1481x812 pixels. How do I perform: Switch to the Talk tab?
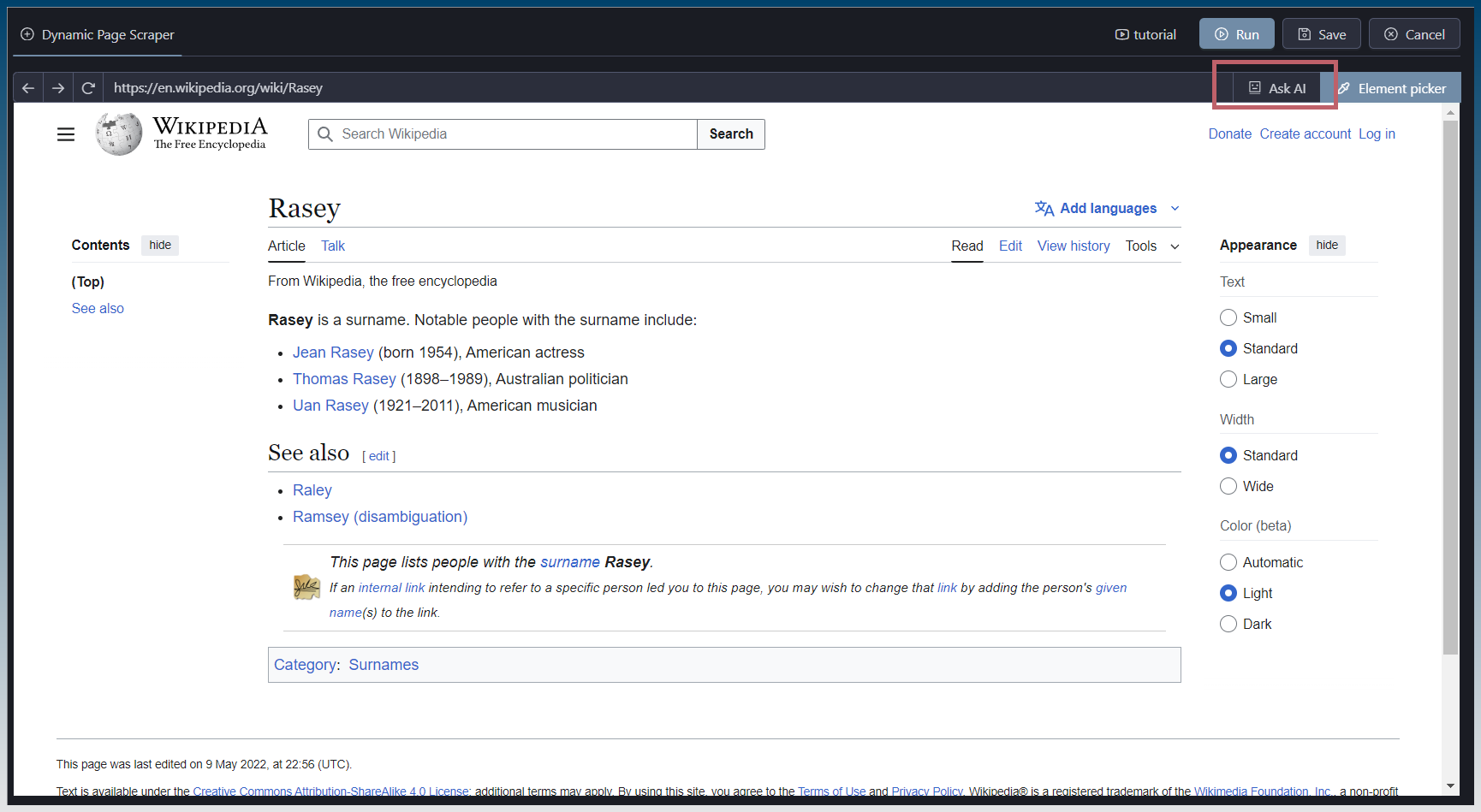tap(333, 246)
